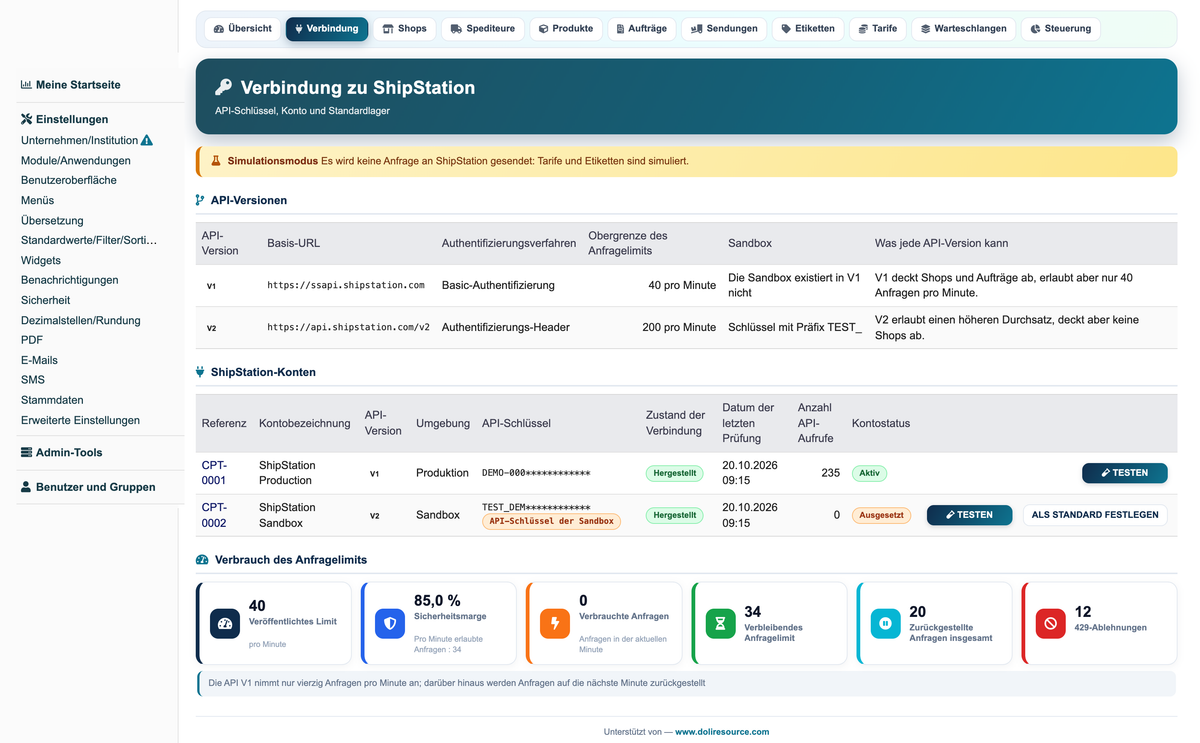Open Erweiterte Einstellungen in the sidebar
The image size is (1200, 743).
(x=80, y=420)
